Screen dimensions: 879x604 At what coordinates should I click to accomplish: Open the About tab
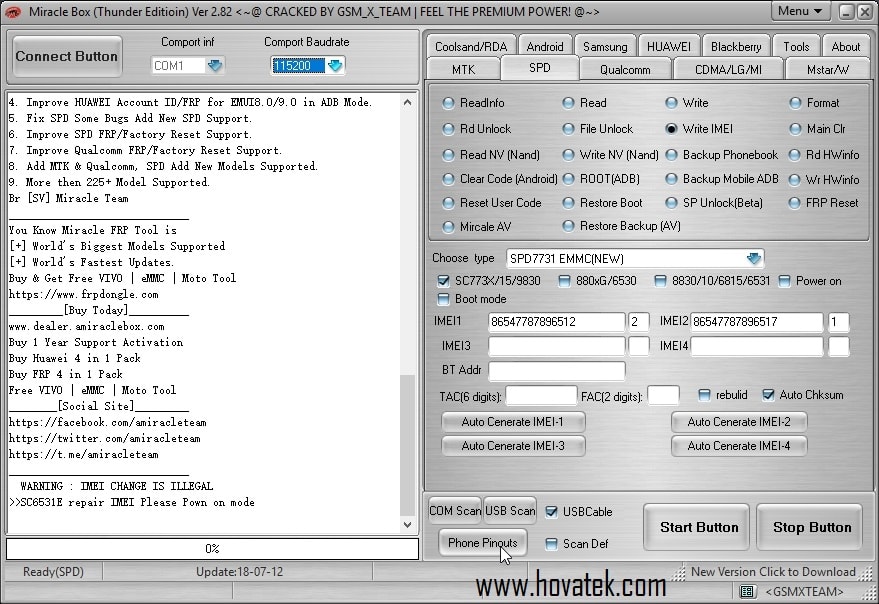[845, 47]
